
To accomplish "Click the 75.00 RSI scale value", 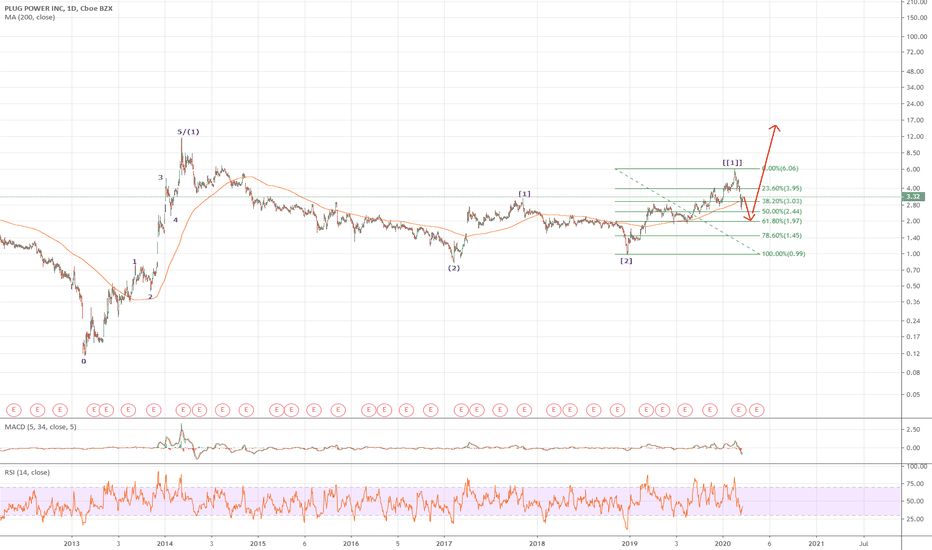I will [x=916, y=484].
